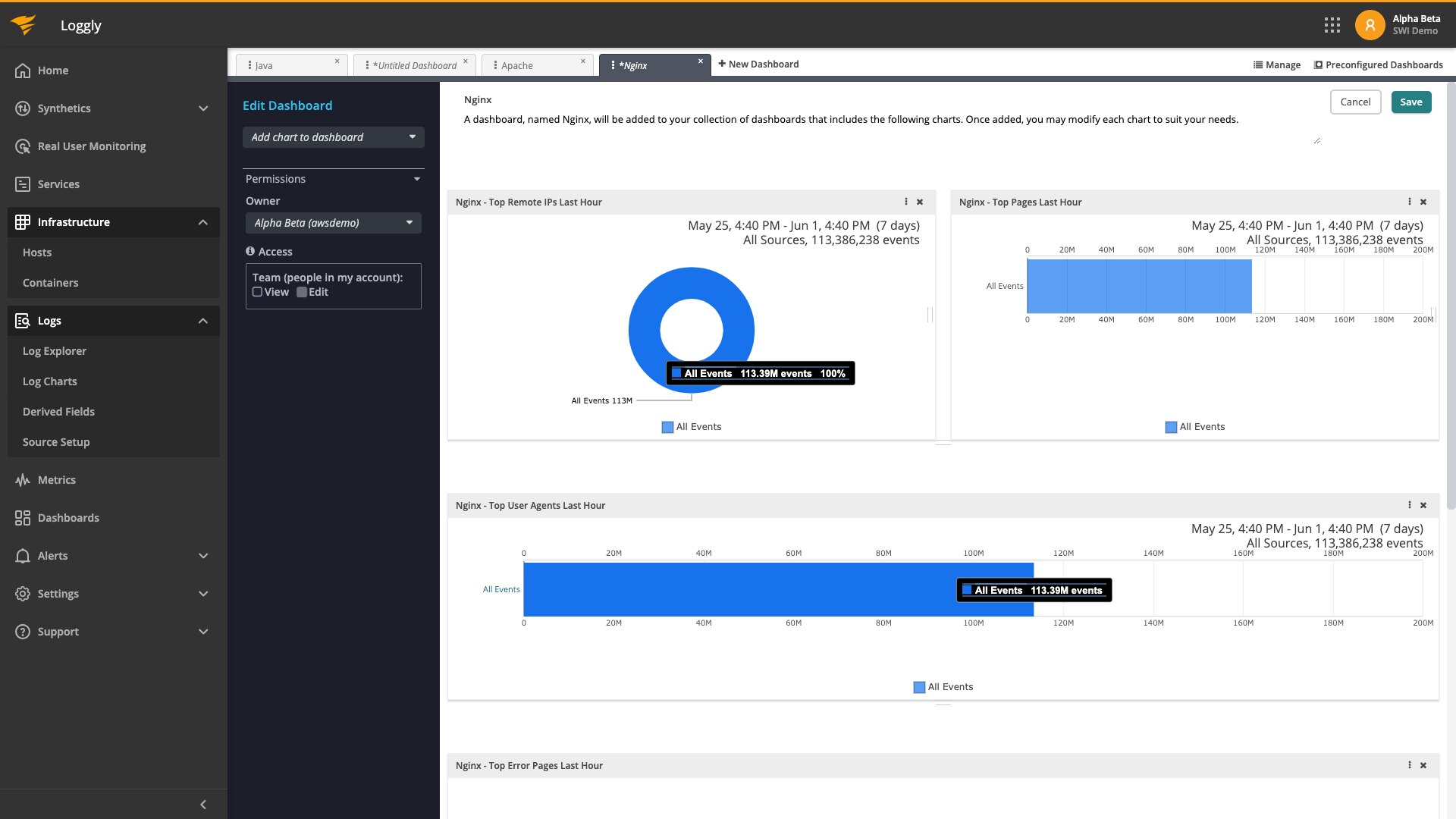Viewport: 1456px width, 819px height.
Task: Click the Alerts menu icon
Action: pyautogui.click(x=22, y=555)
